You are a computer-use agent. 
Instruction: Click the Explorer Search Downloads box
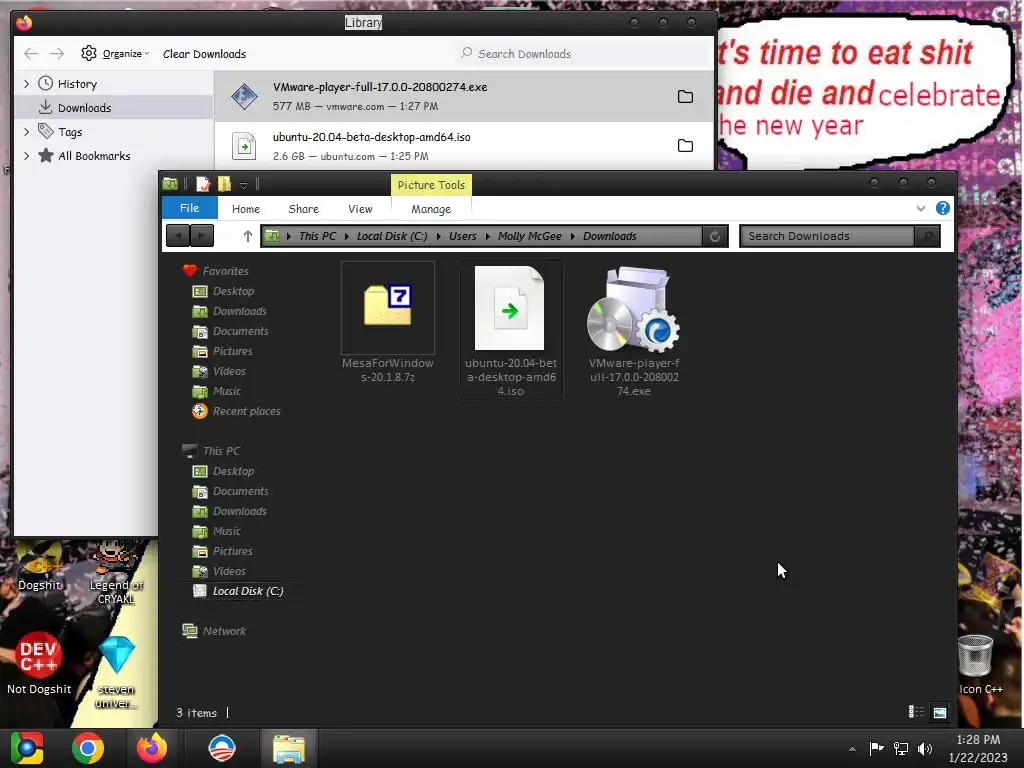click(x=827, y=236)
